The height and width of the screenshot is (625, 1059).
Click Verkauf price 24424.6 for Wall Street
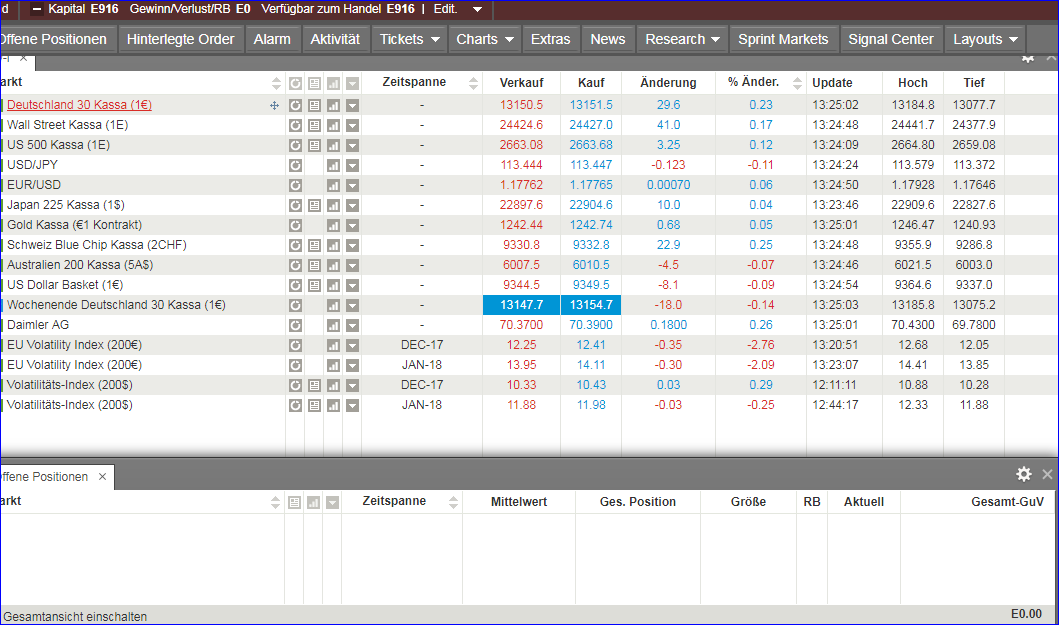(x=521, y=125)
